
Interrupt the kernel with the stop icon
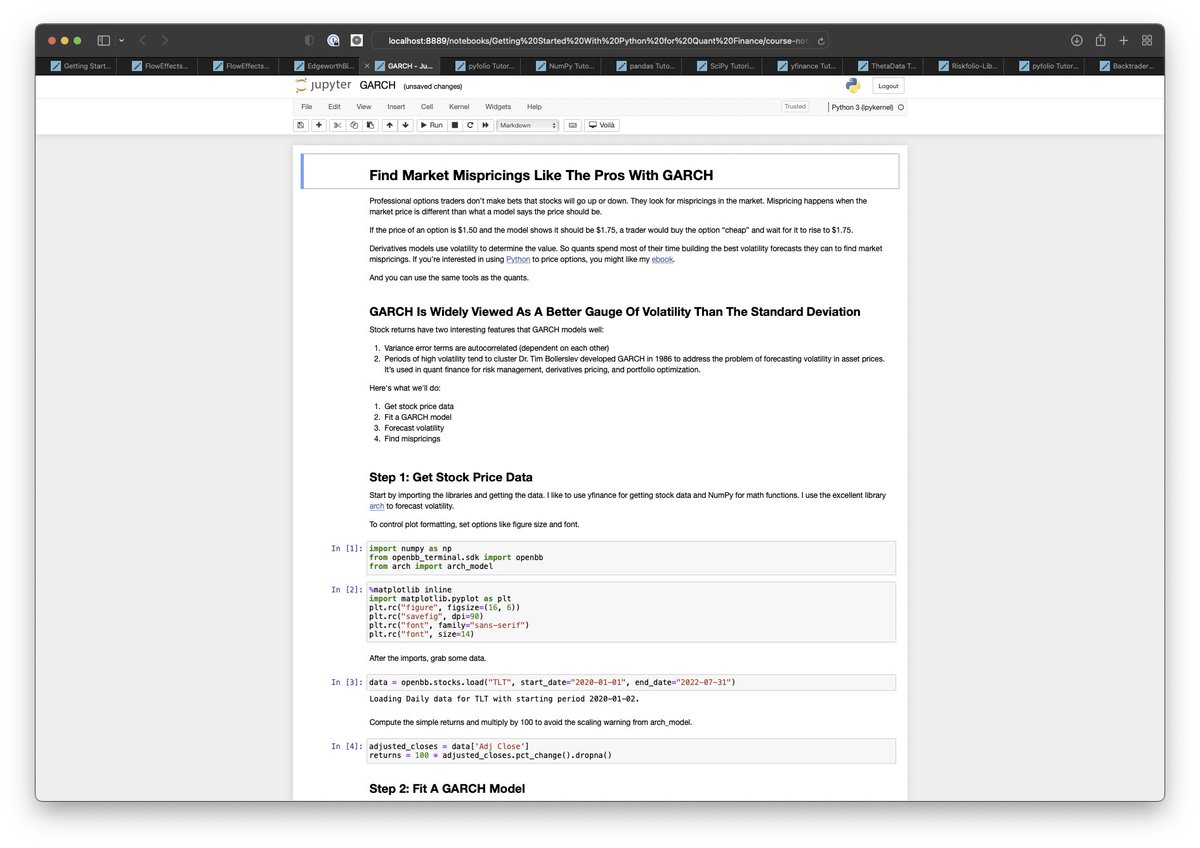[455, 125]
